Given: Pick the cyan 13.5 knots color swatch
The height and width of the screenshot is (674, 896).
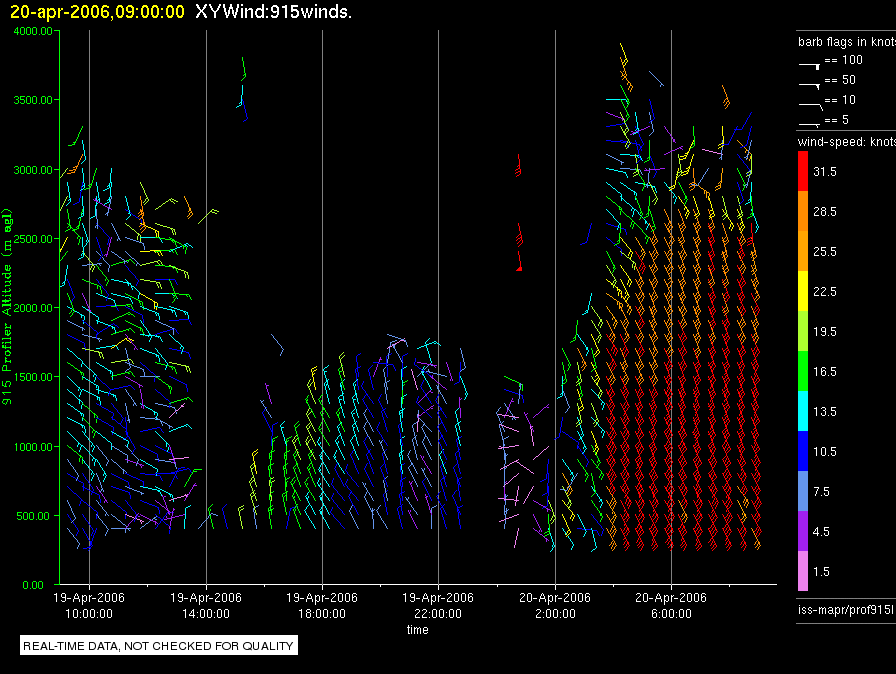Looking at the screenshot, I should 802,411.
